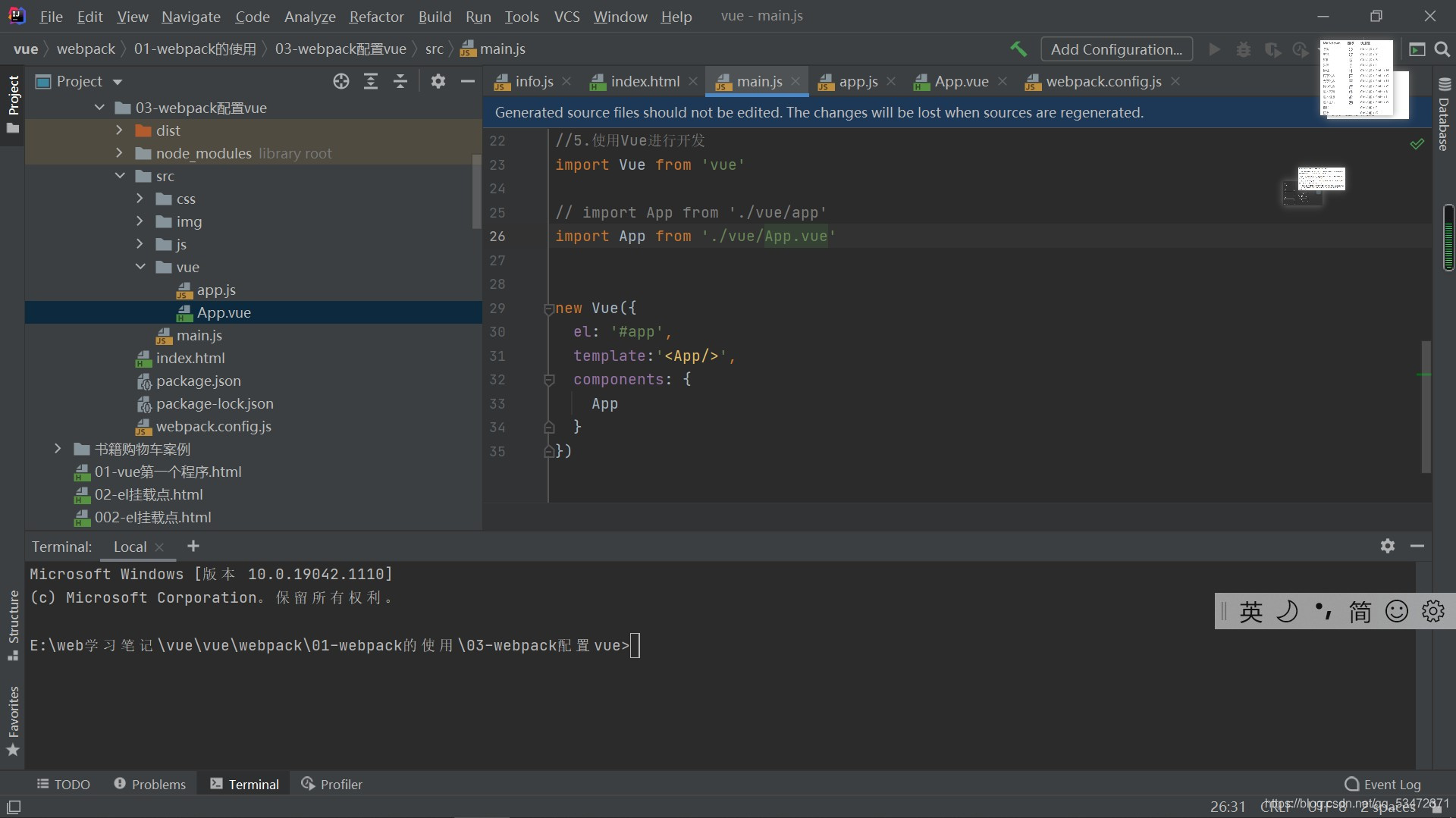Screen dimensions: 1456x818
Task: Open the Project view dropdown
Action: click(x=117, y=82)
